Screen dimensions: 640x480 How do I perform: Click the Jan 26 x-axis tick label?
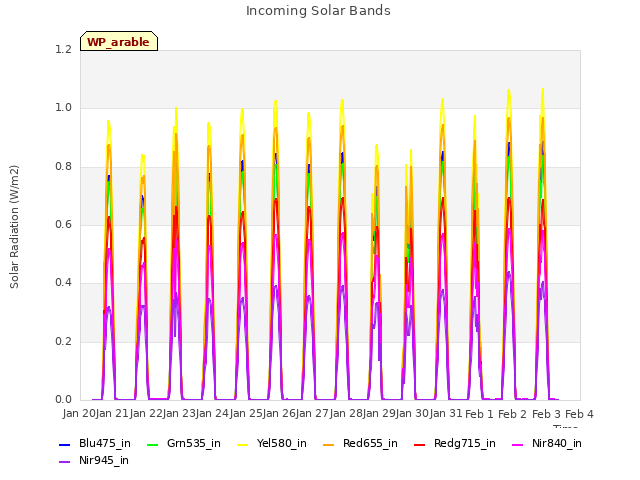(280, 414)
